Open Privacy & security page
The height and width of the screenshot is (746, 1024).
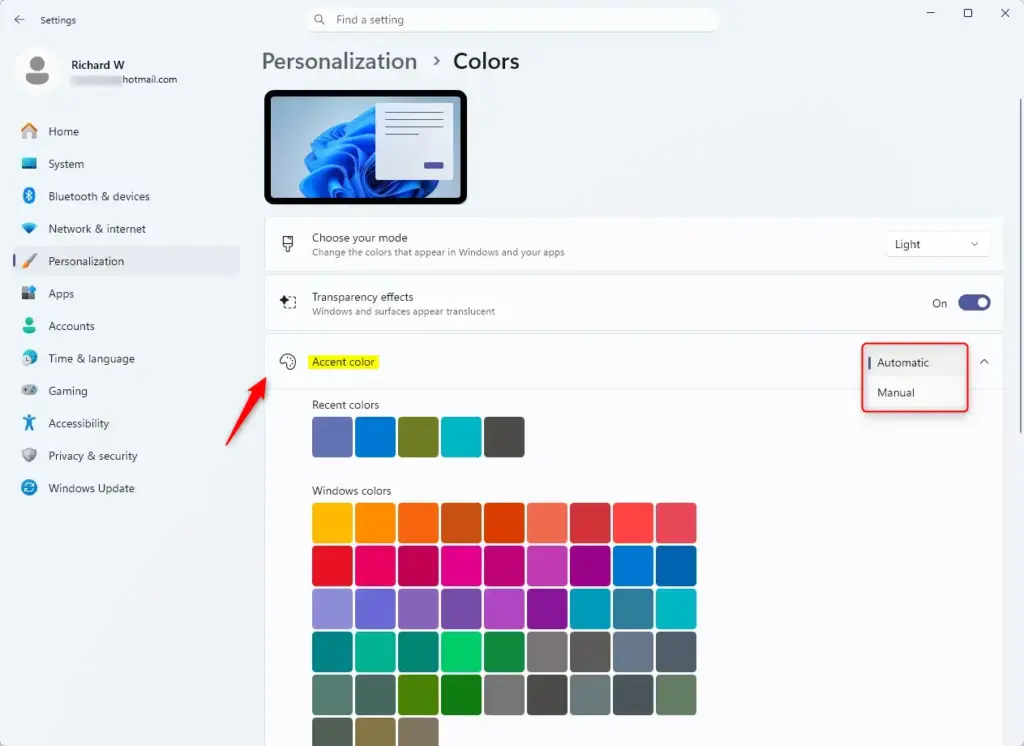pyautogui.click(x=126, y=455)
